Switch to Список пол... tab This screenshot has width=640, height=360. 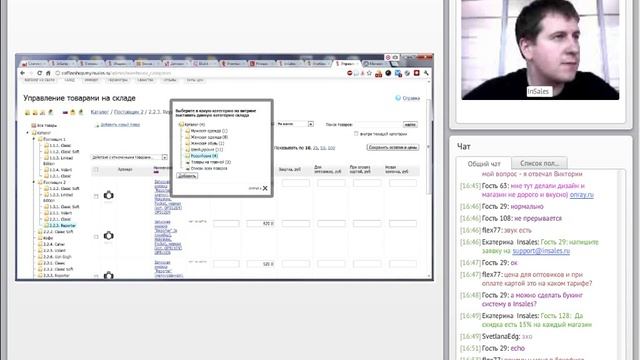tap(539, 163)
